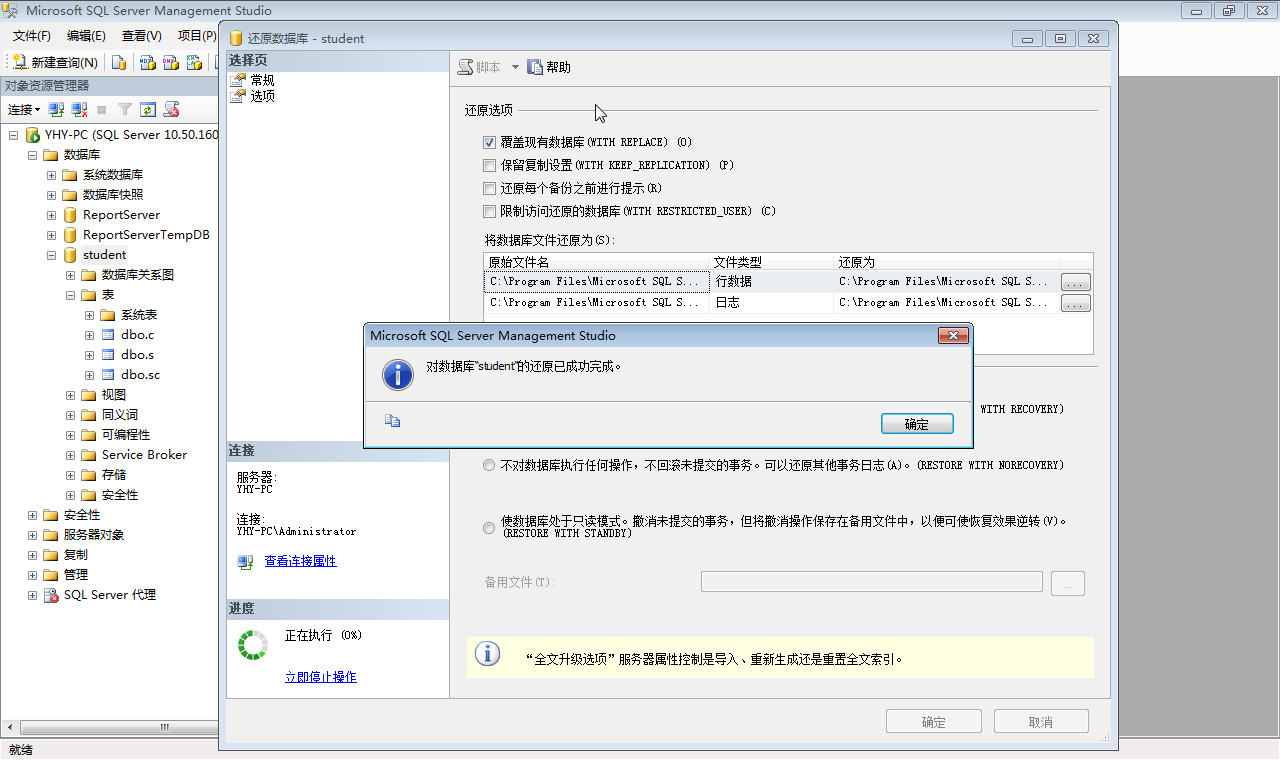1280x760 pixels.
Task: Click the New Query toolbar icon
Action: (x=20, y=62)
